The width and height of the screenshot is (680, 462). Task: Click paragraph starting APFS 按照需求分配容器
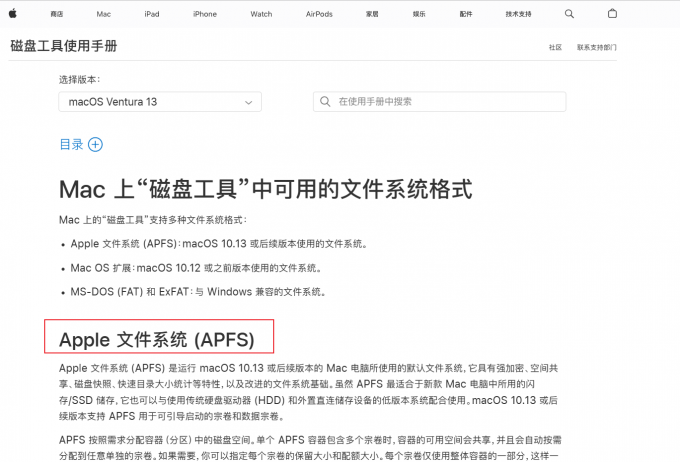point(310,448)
